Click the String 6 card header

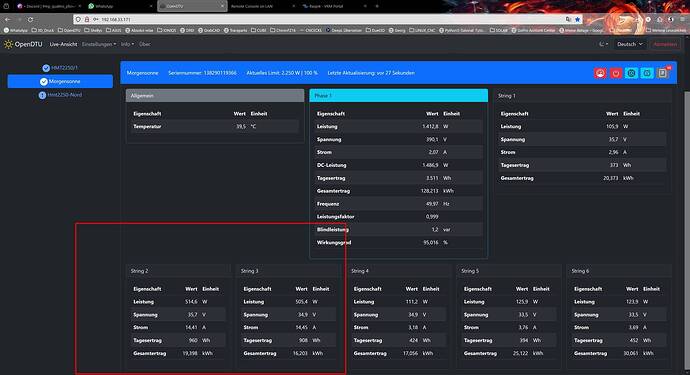620,271
